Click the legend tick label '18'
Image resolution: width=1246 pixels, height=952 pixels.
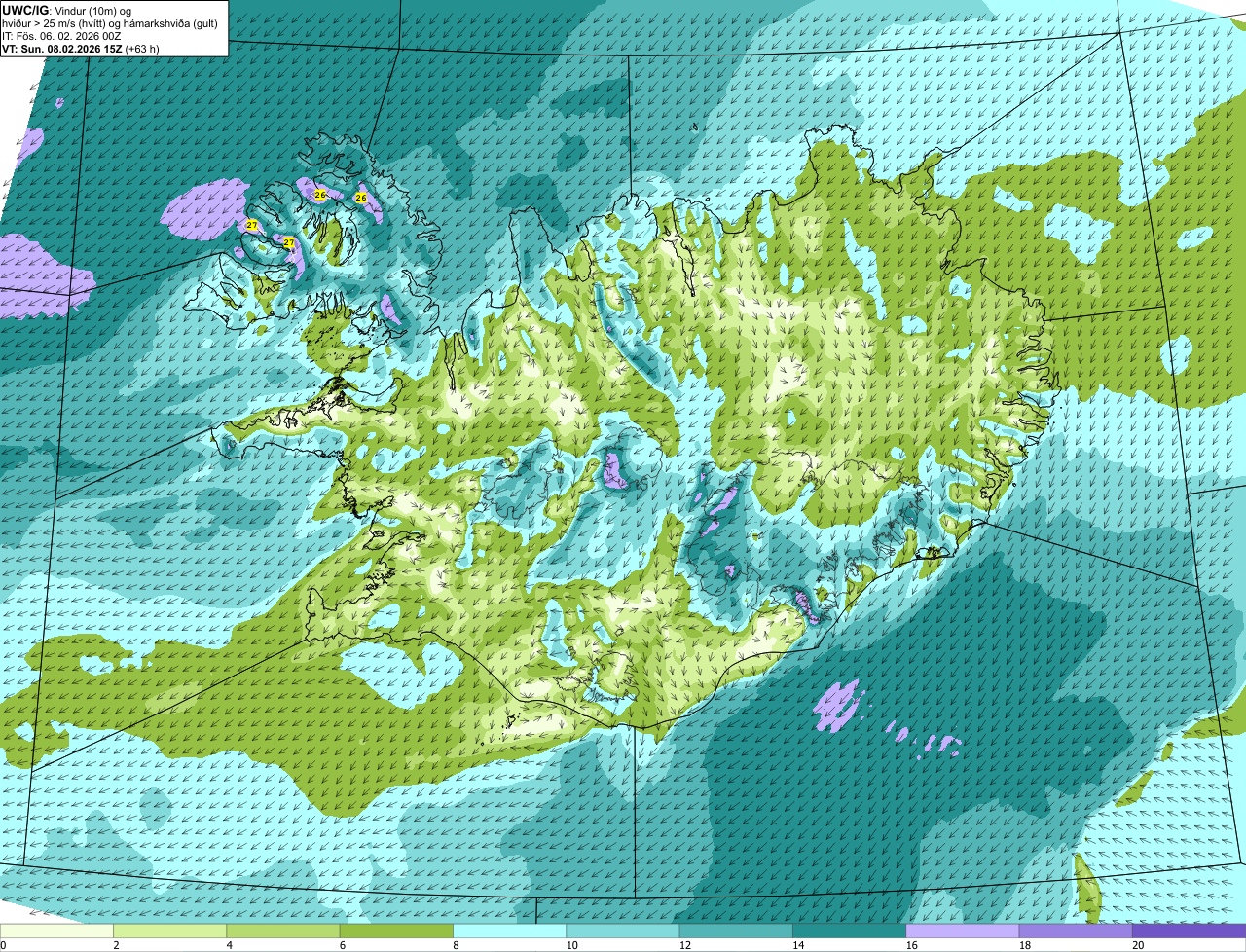point(1025,945)
